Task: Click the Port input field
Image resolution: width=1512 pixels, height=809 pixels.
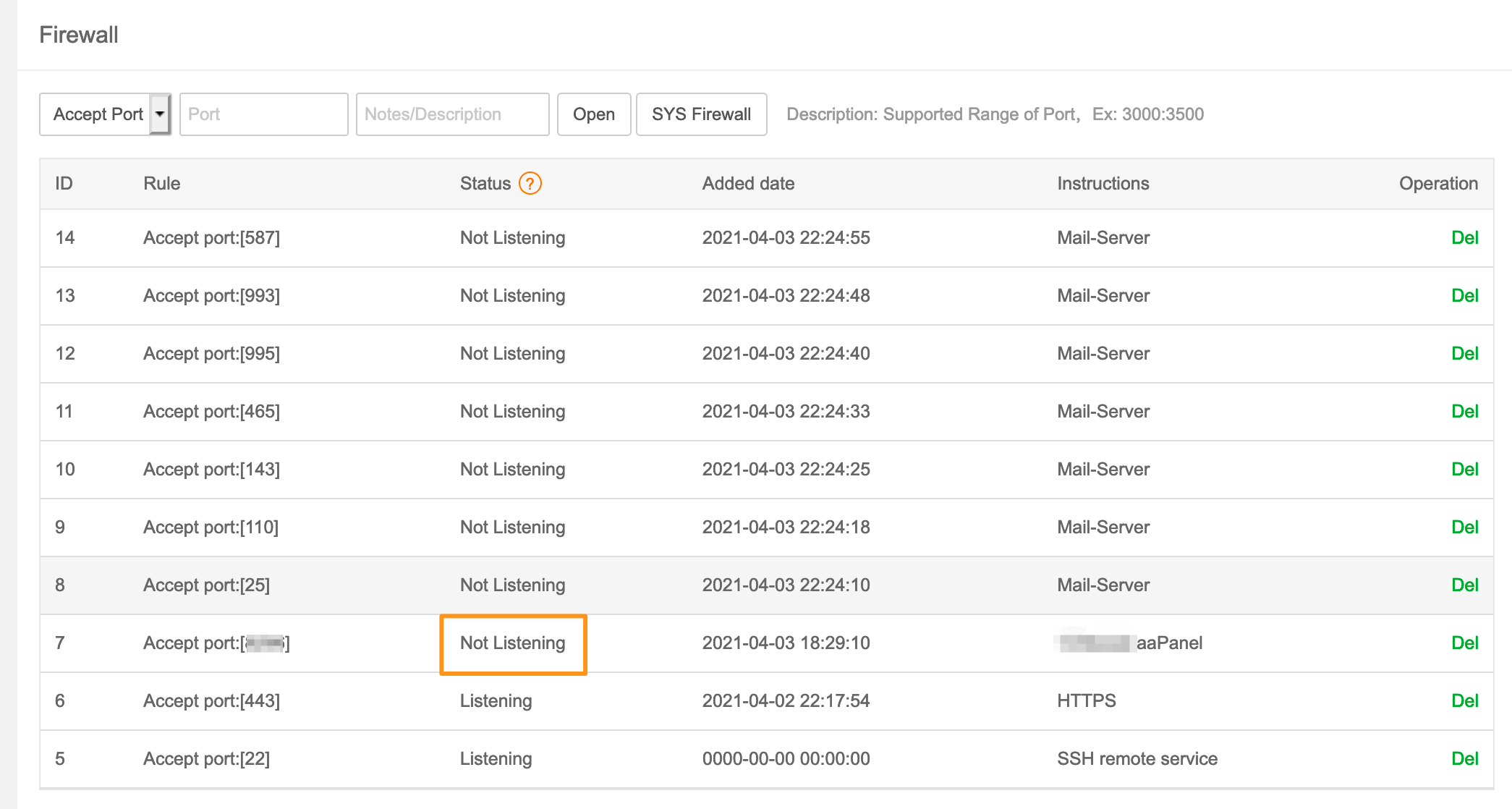Action: pyautogui.click(x=263, y=114)
